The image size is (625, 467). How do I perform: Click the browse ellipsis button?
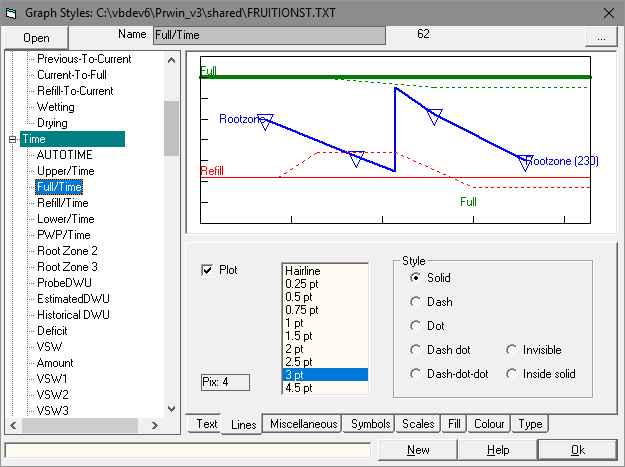(600, 36)
